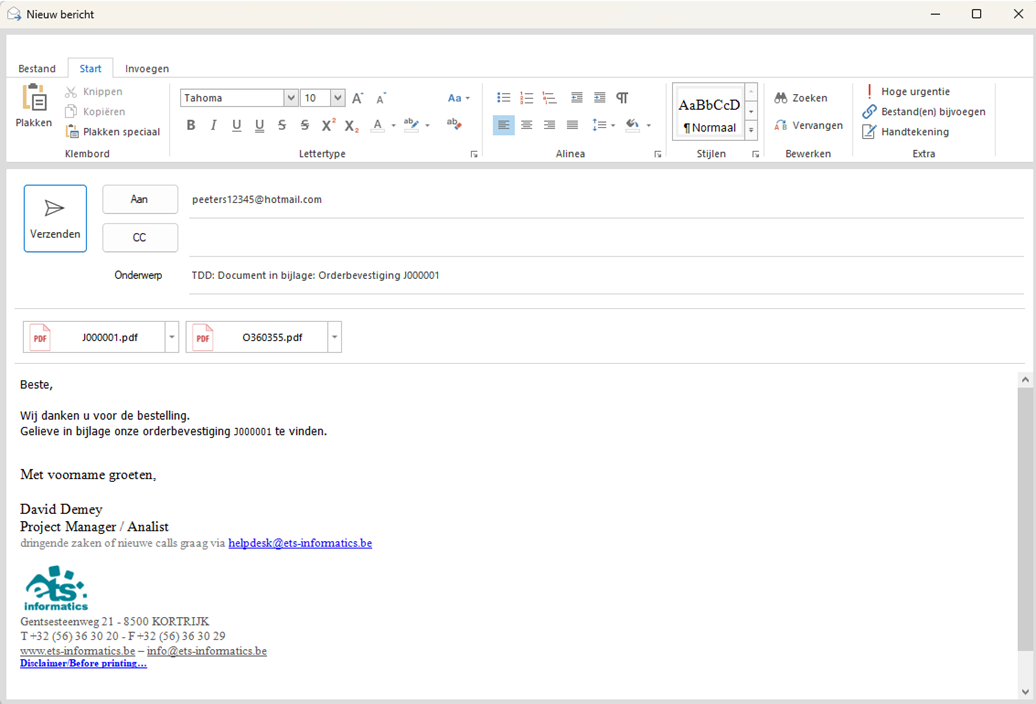Screen dimensions: 1036x704
Task: Apply superscript formatting
Action: coord(328,125)
